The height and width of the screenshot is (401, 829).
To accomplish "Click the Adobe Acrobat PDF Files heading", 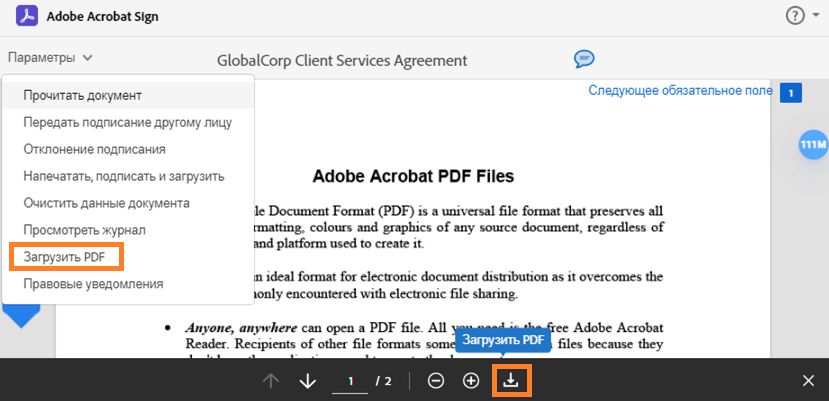I will tap(413, 176).
